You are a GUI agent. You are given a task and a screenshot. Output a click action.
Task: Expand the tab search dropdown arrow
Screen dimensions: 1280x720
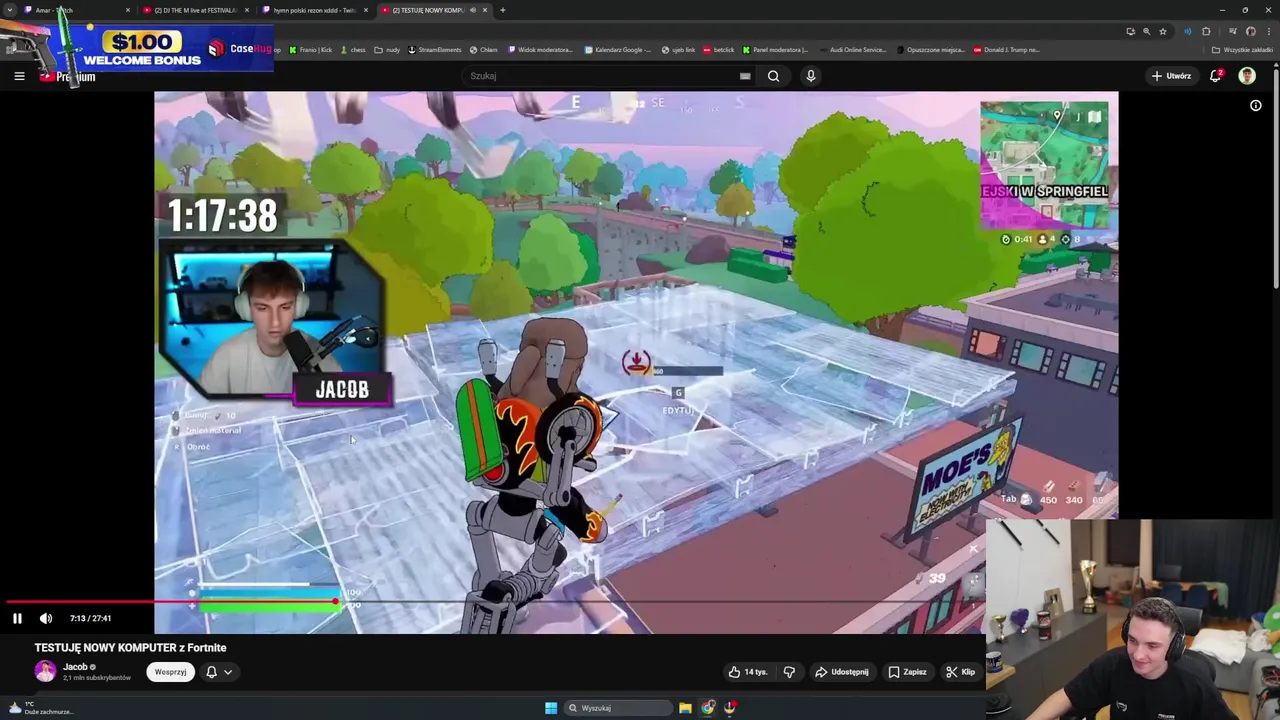[x=9, y=10]
